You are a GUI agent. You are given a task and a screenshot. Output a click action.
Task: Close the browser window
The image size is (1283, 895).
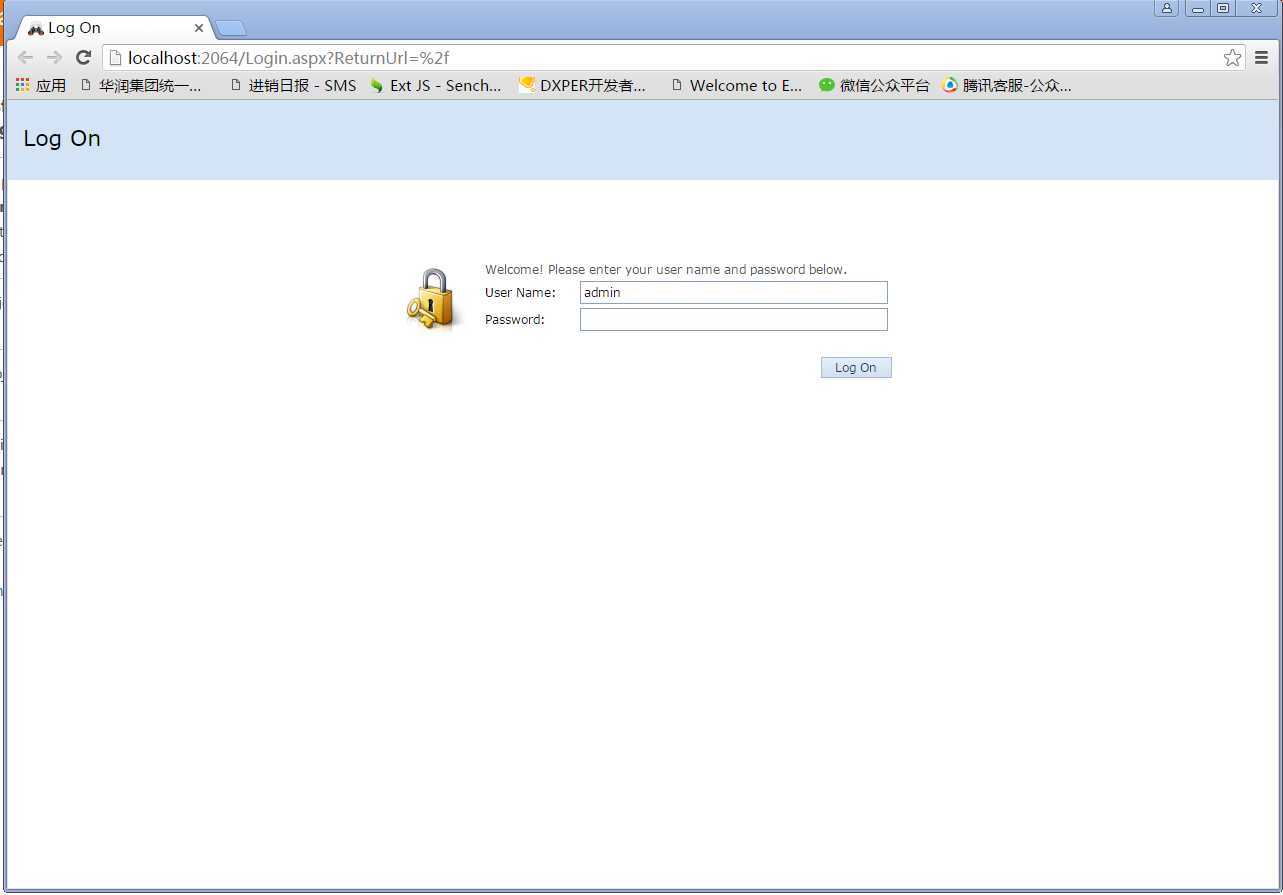pyautogui.click(x=1256, y=8)
